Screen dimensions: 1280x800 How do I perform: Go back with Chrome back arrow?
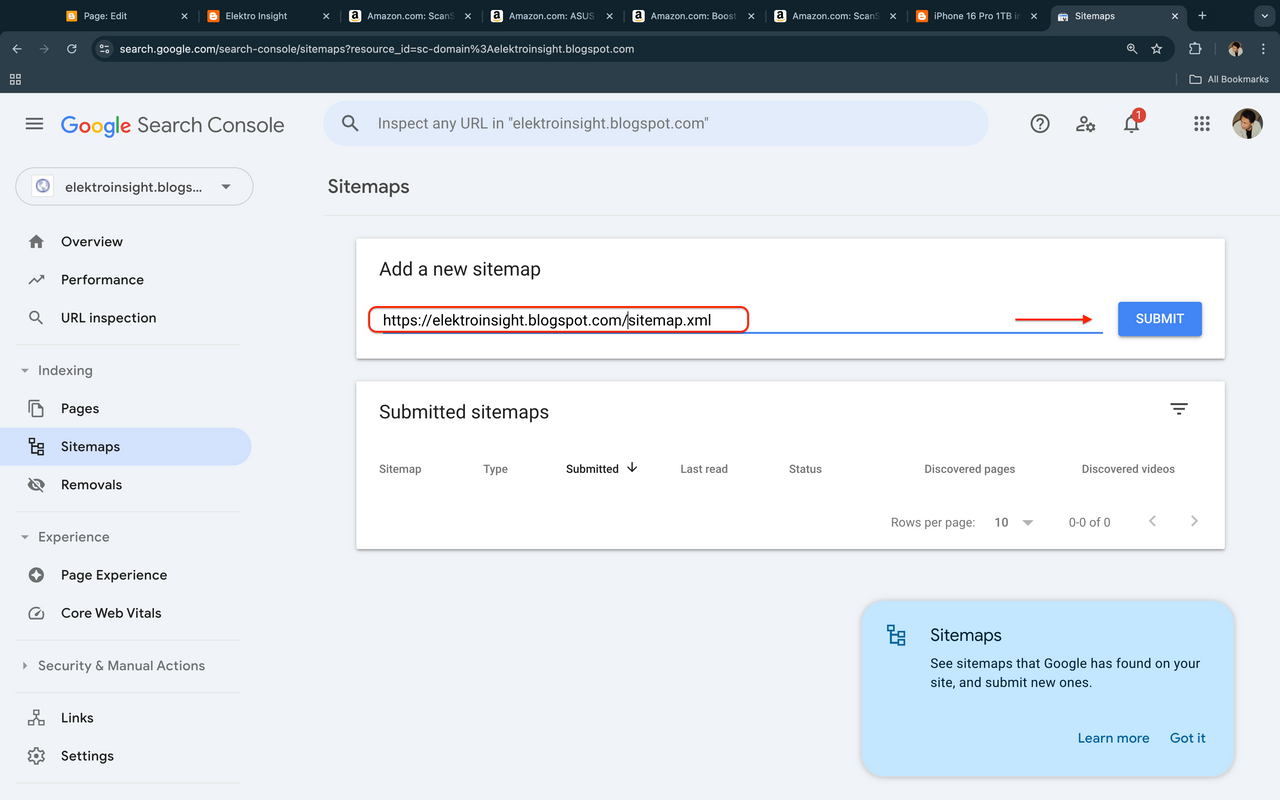(x=17, y=48)
